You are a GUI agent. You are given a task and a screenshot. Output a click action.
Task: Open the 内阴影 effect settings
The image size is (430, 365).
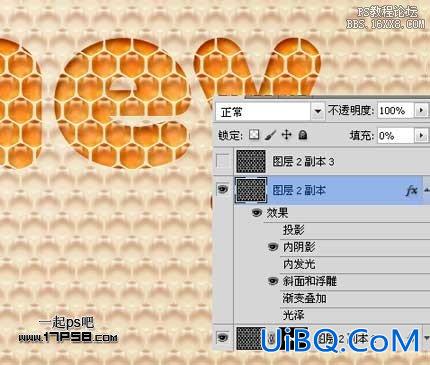pos(299,247)
